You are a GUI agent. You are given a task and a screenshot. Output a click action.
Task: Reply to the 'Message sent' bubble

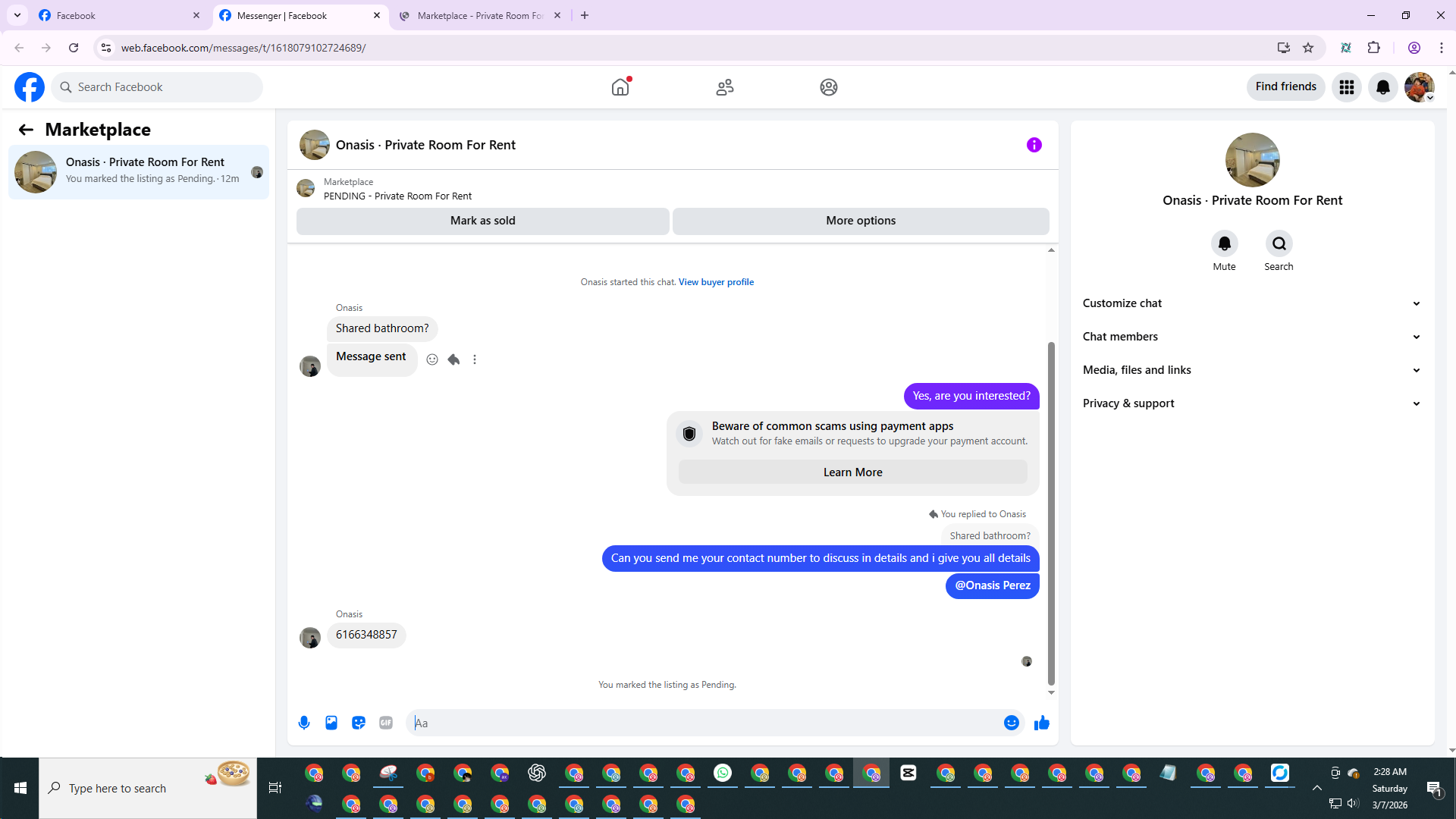coord(453,359)
